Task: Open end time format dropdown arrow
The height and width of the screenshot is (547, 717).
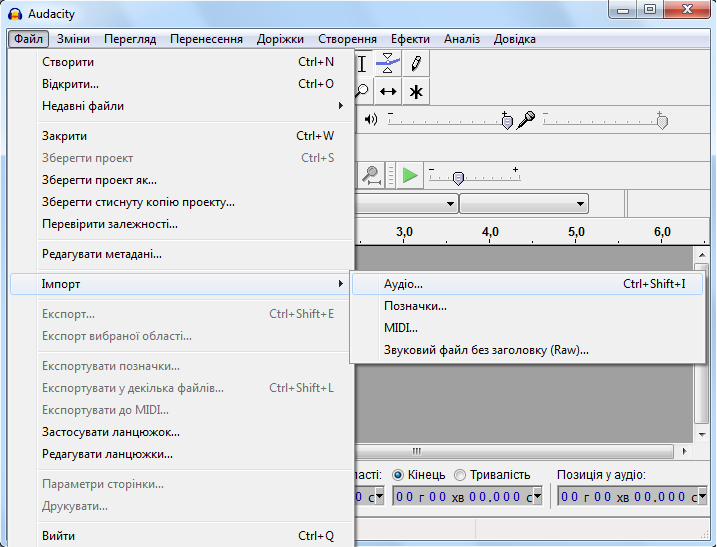Action: point(538,496)
